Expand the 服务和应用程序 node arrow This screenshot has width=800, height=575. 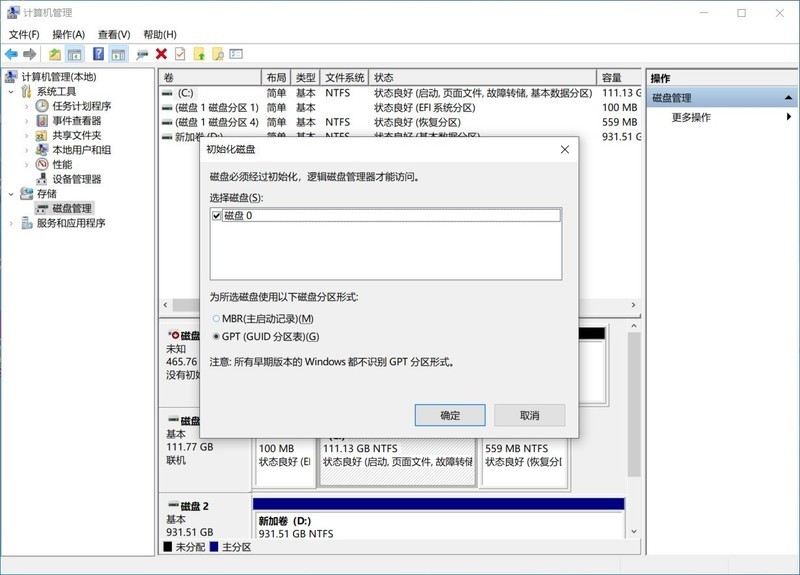click(11, 223)
